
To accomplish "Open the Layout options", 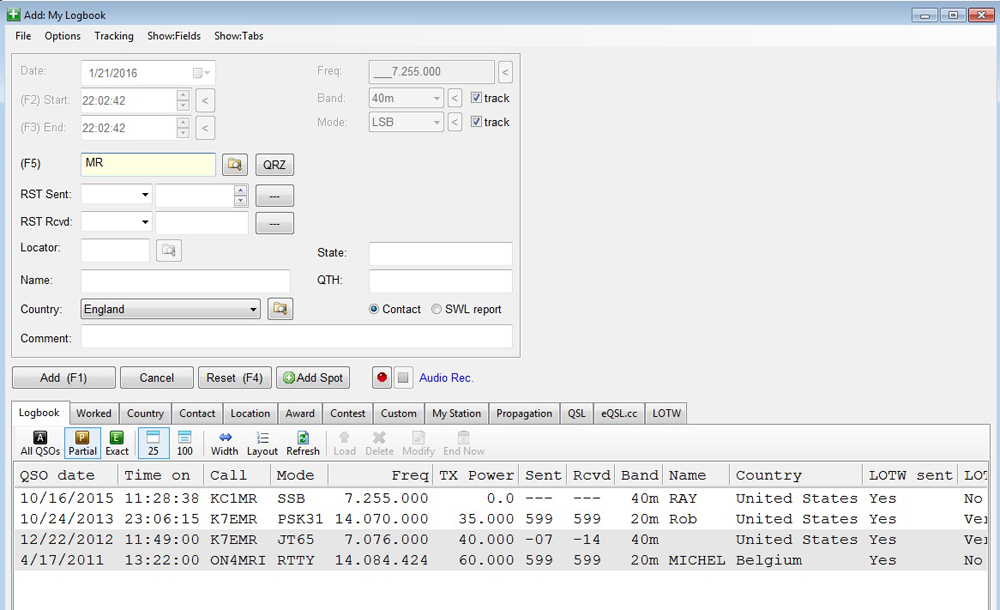I will (x=262, y=443).
